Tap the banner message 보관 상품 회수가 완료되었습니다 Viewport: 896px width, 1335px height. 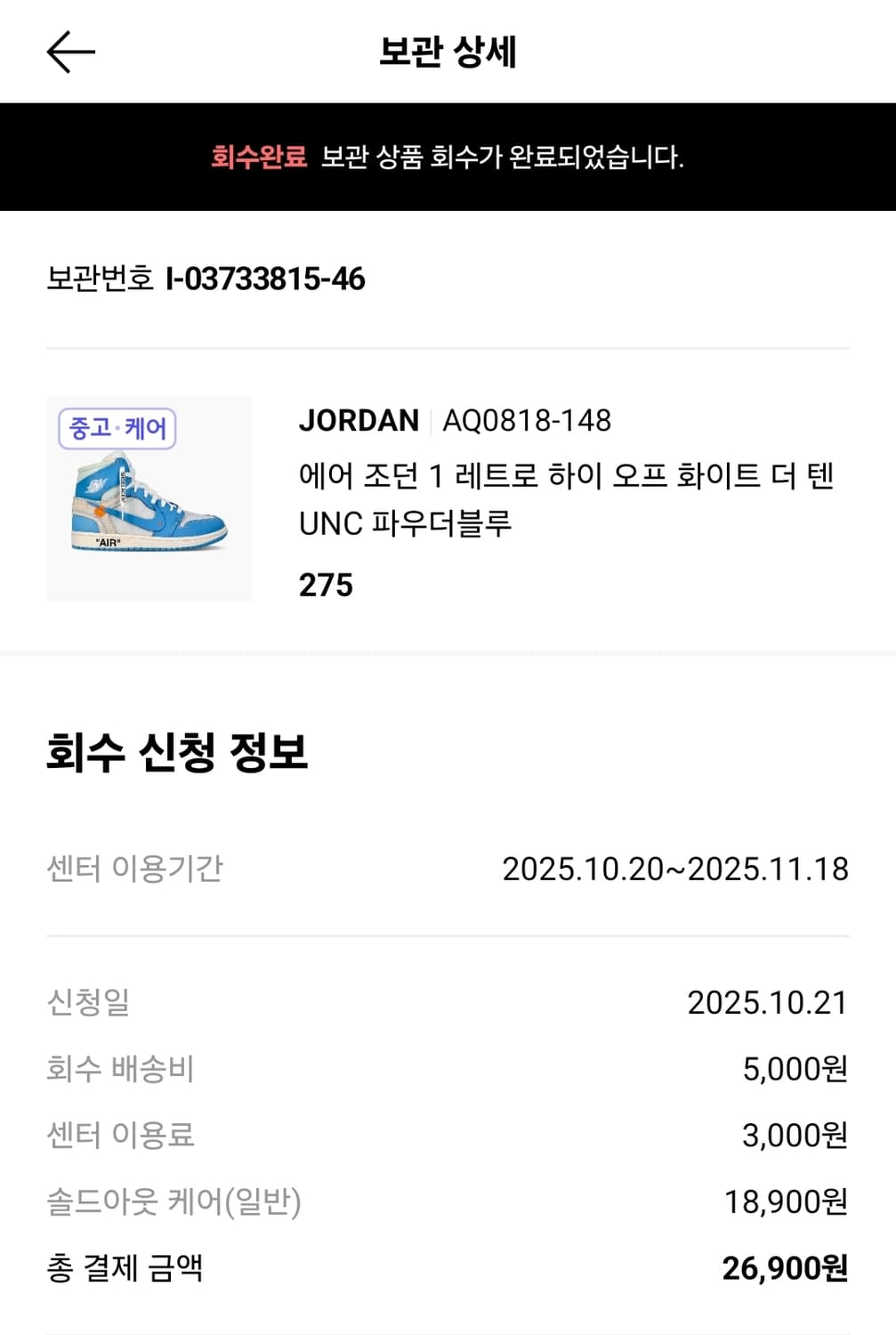[502, 158]
